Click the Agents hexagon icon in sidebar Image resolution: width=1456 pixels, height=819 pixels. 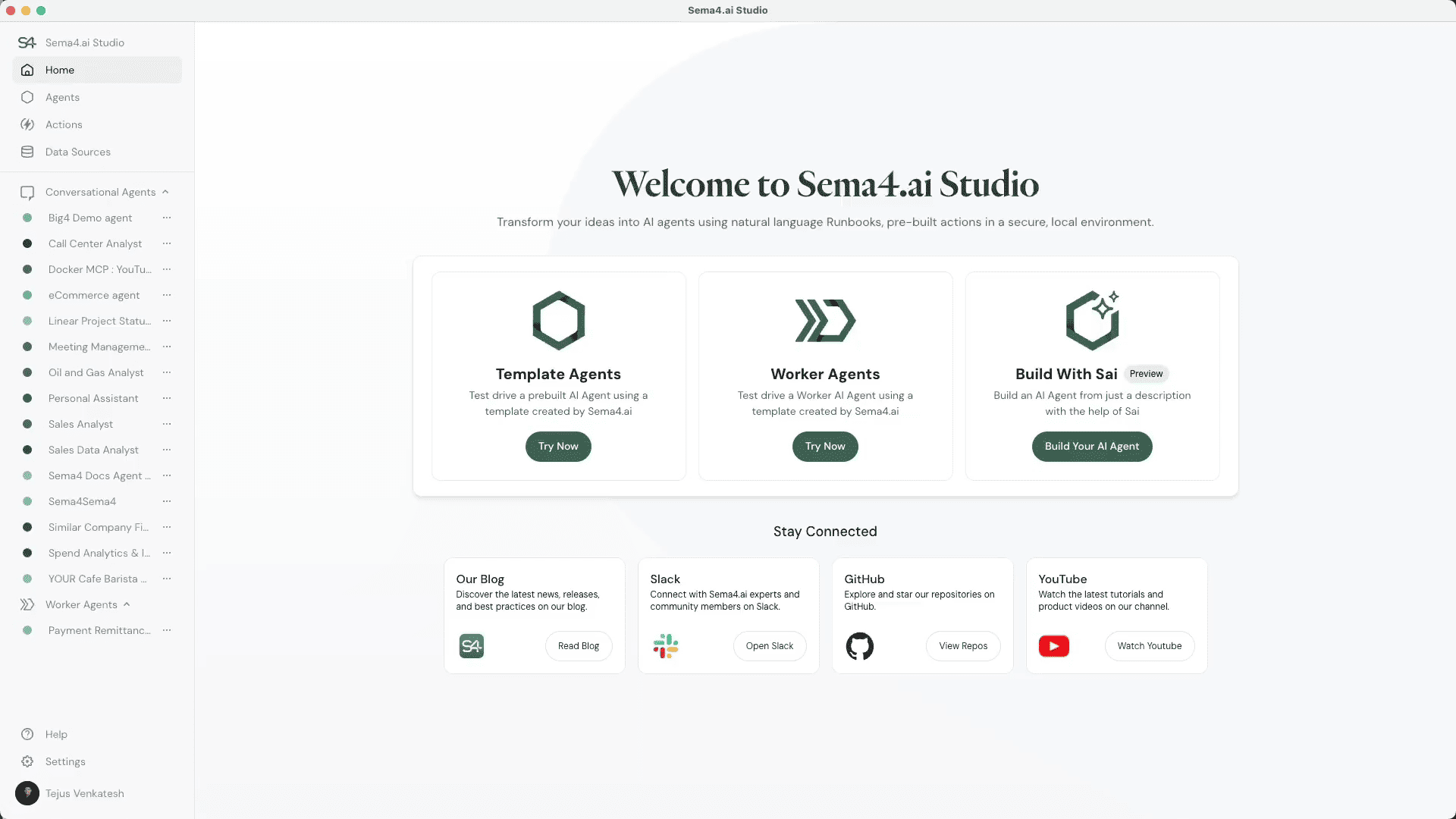[27, 97]
